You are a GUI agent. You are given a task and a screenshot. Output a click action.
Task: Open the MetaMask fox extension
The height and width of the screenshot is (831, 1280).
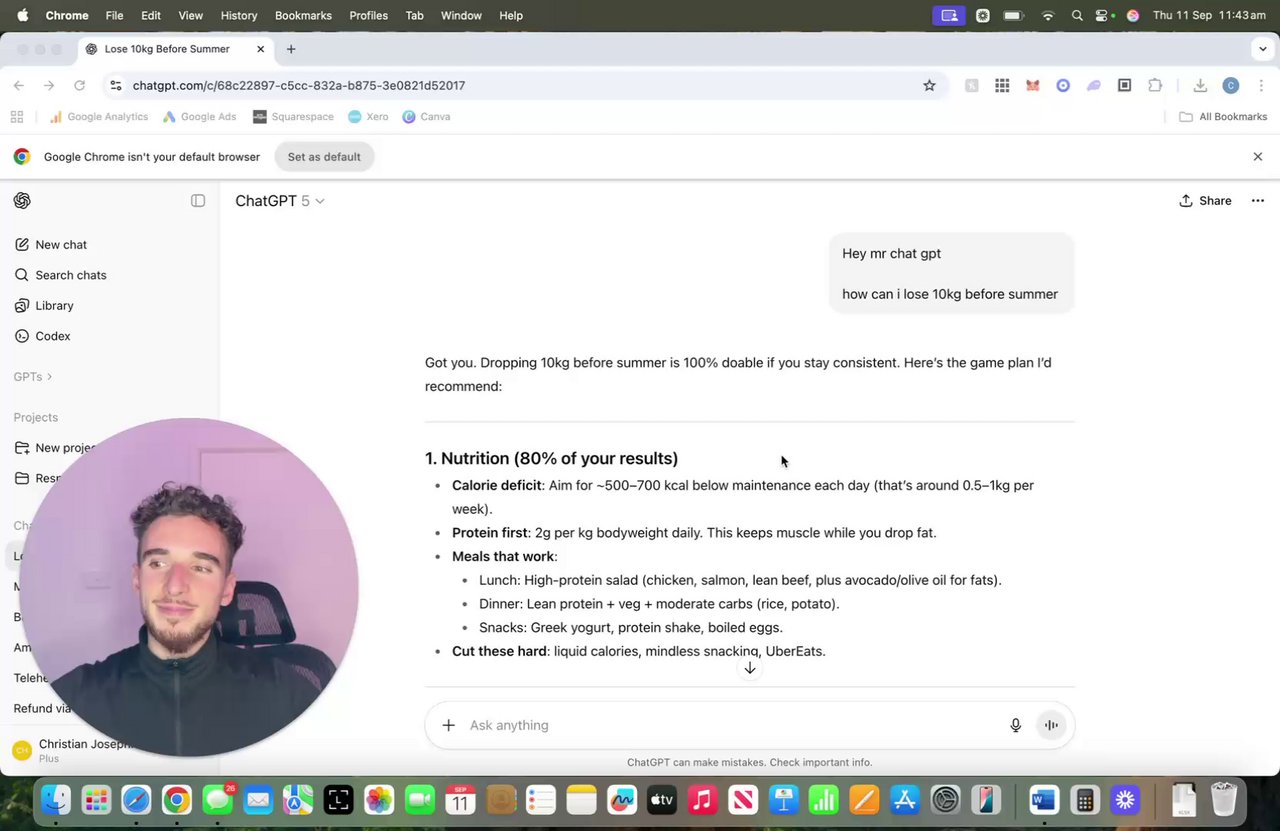1033,86
